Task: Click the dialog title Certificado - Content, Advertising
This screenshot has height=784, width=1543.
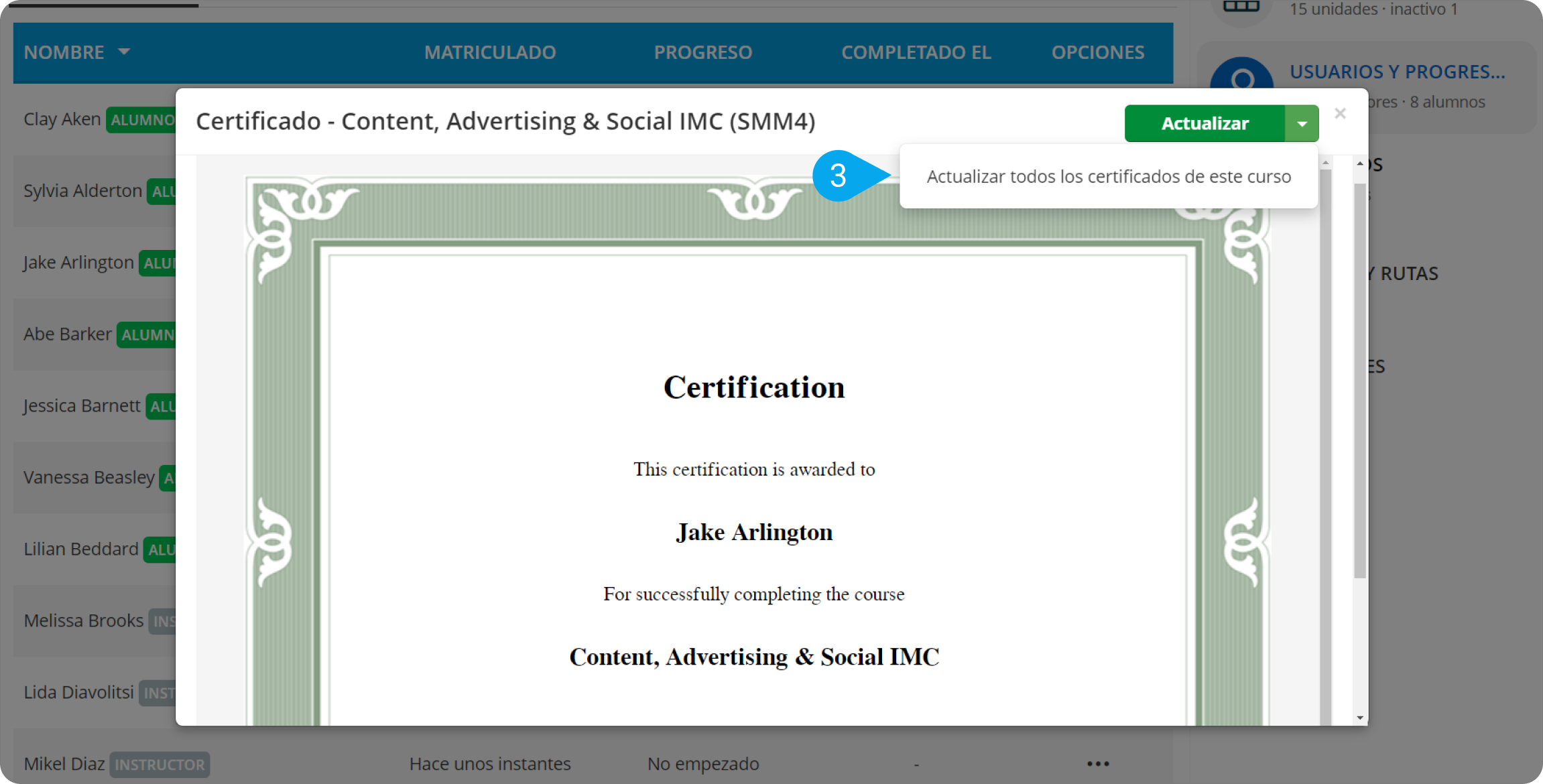Action: tap(505, 121)
